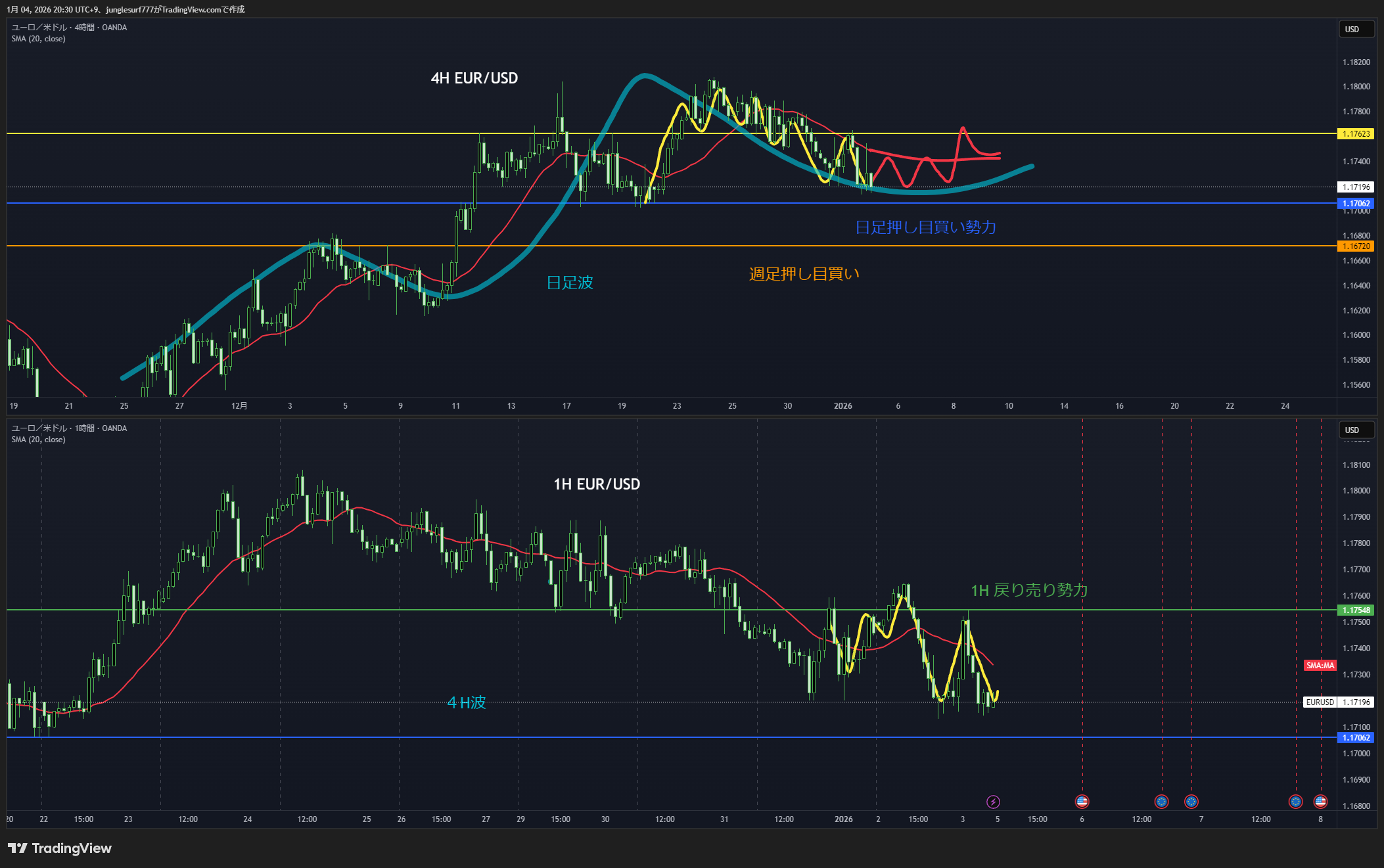Viewport: 1384px width, 868px height.
Task: Click the green 1.17548 price label
Action: pyautogui.click(x=1356, y=610)
